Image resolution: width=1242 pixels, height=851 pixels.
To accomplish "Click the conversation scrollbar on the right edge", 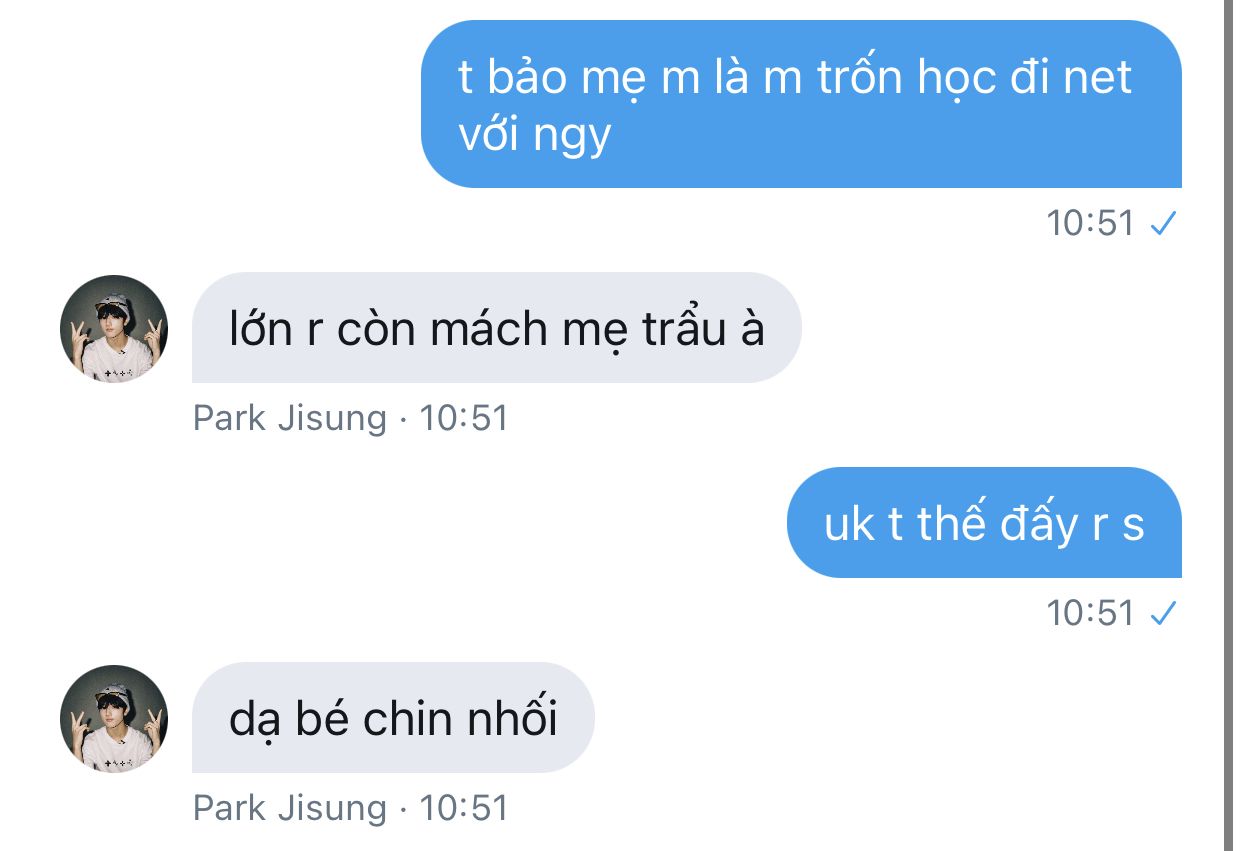I will [x=1231, y=425].
